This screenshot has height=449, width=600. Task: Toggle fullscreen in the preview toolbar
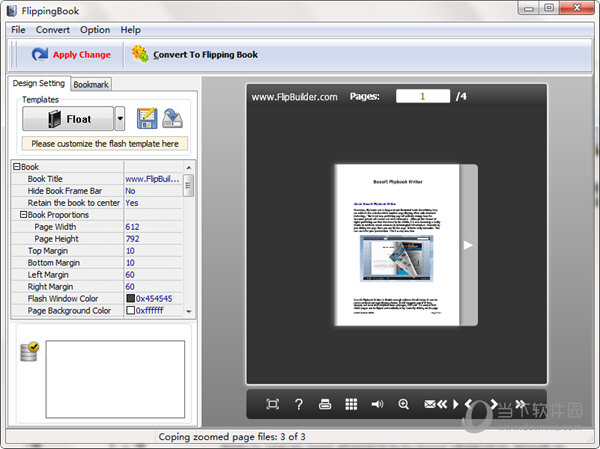pyautogui.click(x=272, y=404)
